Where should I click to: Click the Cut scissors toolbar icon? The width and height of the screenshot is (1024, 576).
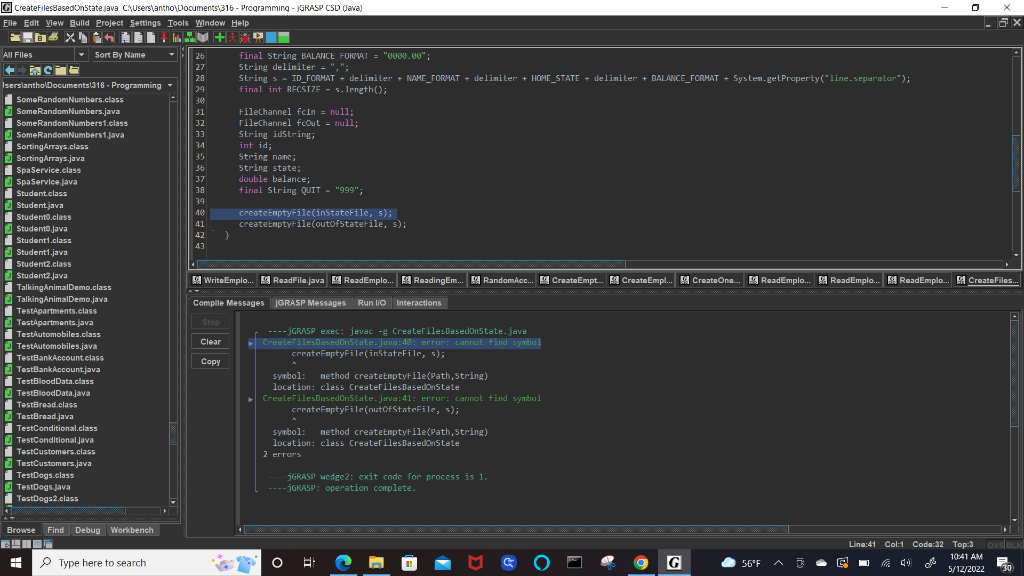pyautogui.click(x=70, y=37)
